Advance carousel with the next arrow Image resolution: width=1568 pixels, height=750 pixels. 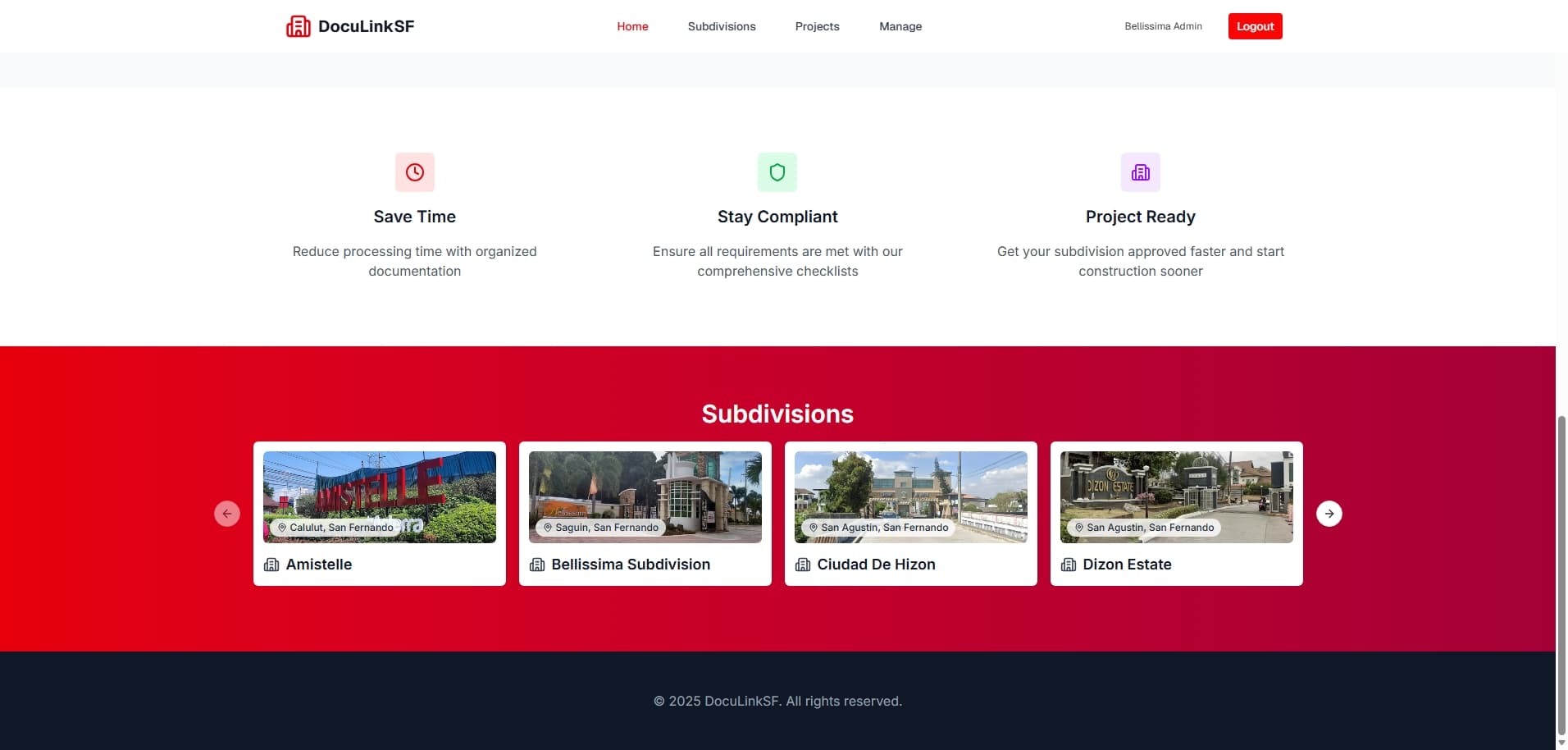click(1329, 514)
